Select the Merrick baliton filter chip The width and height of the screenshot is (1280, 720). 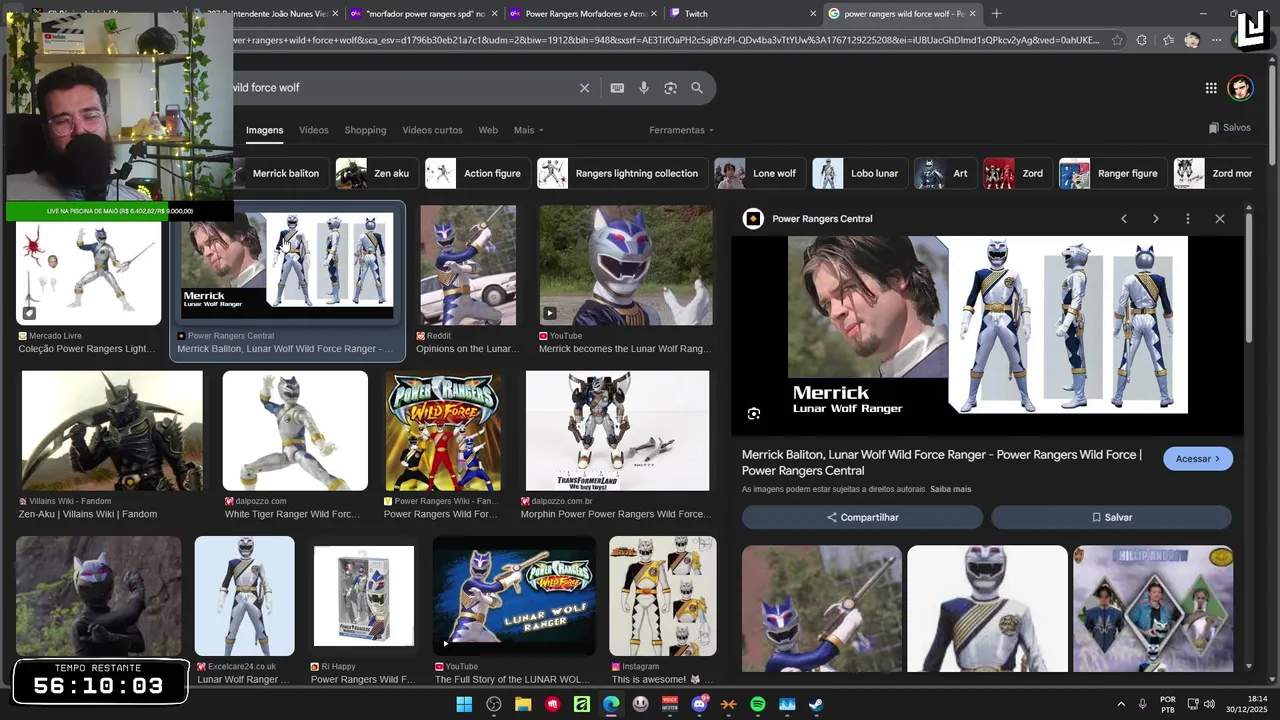click(285, 173)
